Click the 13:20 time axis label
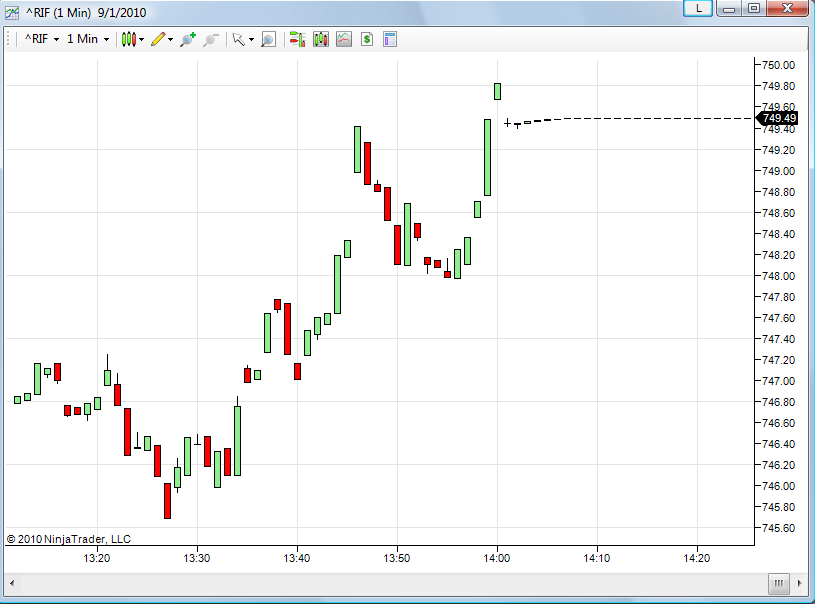The width and height of the screenshot is (815, 604). coord(97,558)
